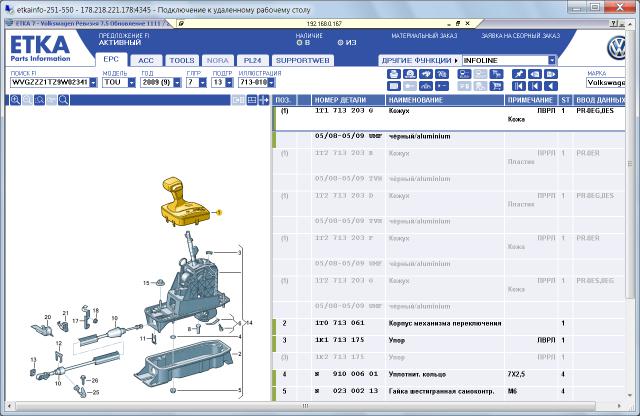Open the ГЛГР dropdown showing 7

(203, 82)
